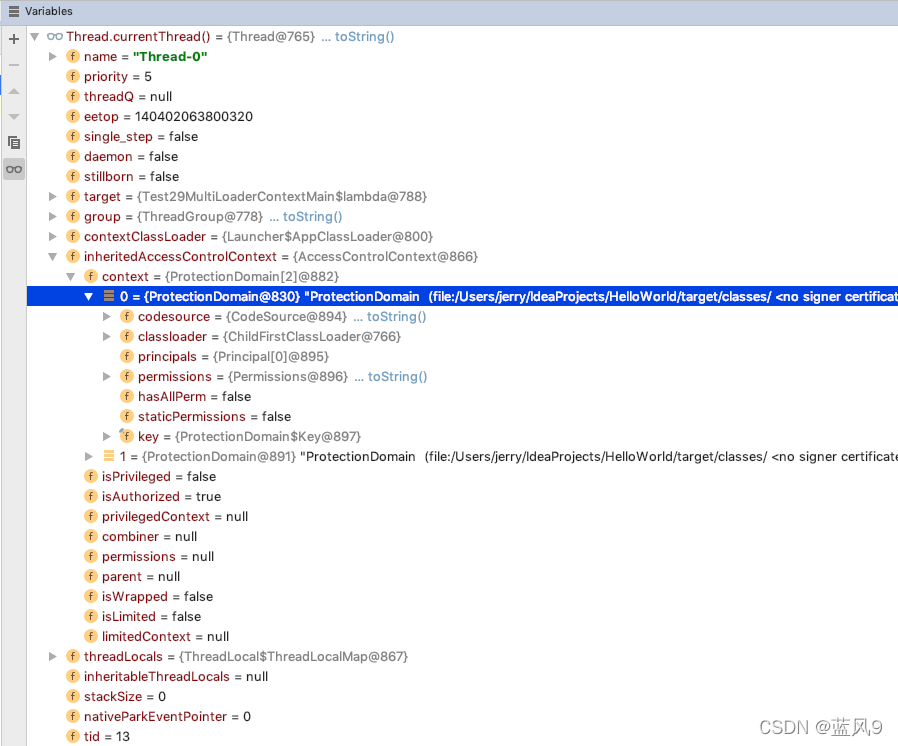The width and height of the screenshot is (898, 746).
Task: Click the move up arrow in the sidebar
Action: click(x=13, y=90)
